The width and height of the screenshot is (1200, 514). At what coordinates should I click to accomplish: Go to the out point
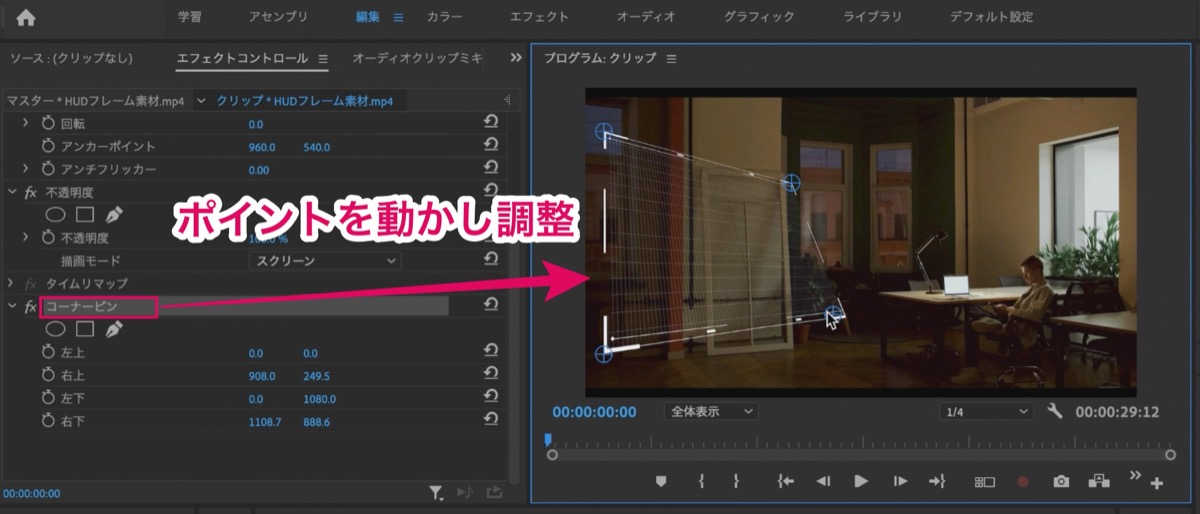point(937,481)
